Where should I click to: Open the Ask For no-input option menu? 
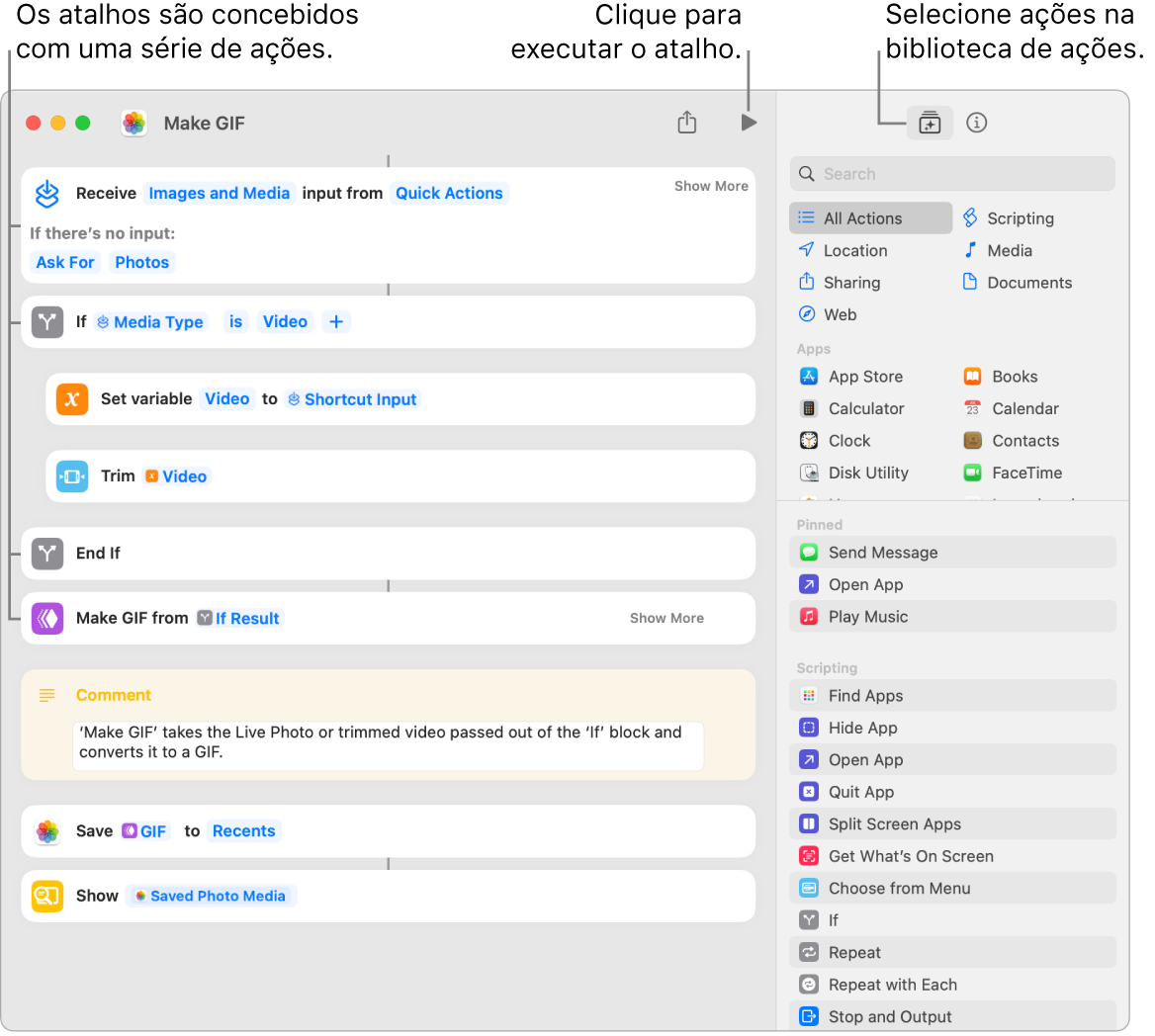pyautogui.click(x=65, y=262)
